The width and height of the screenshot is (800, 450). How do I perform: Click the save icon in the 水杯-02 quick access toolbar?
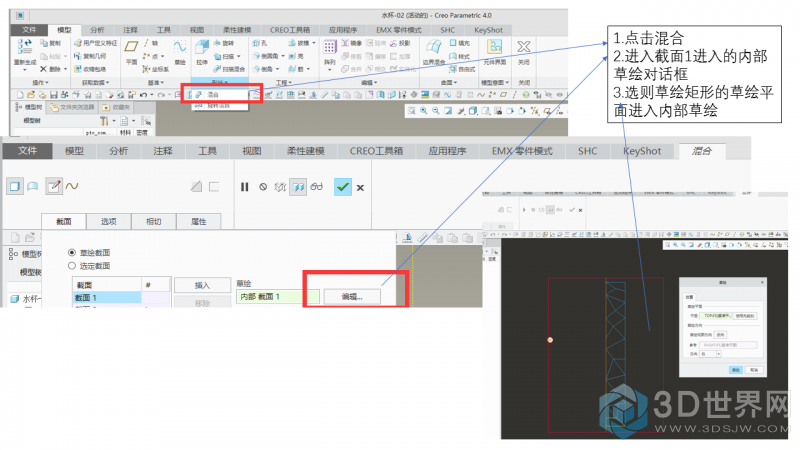[54, 95]
